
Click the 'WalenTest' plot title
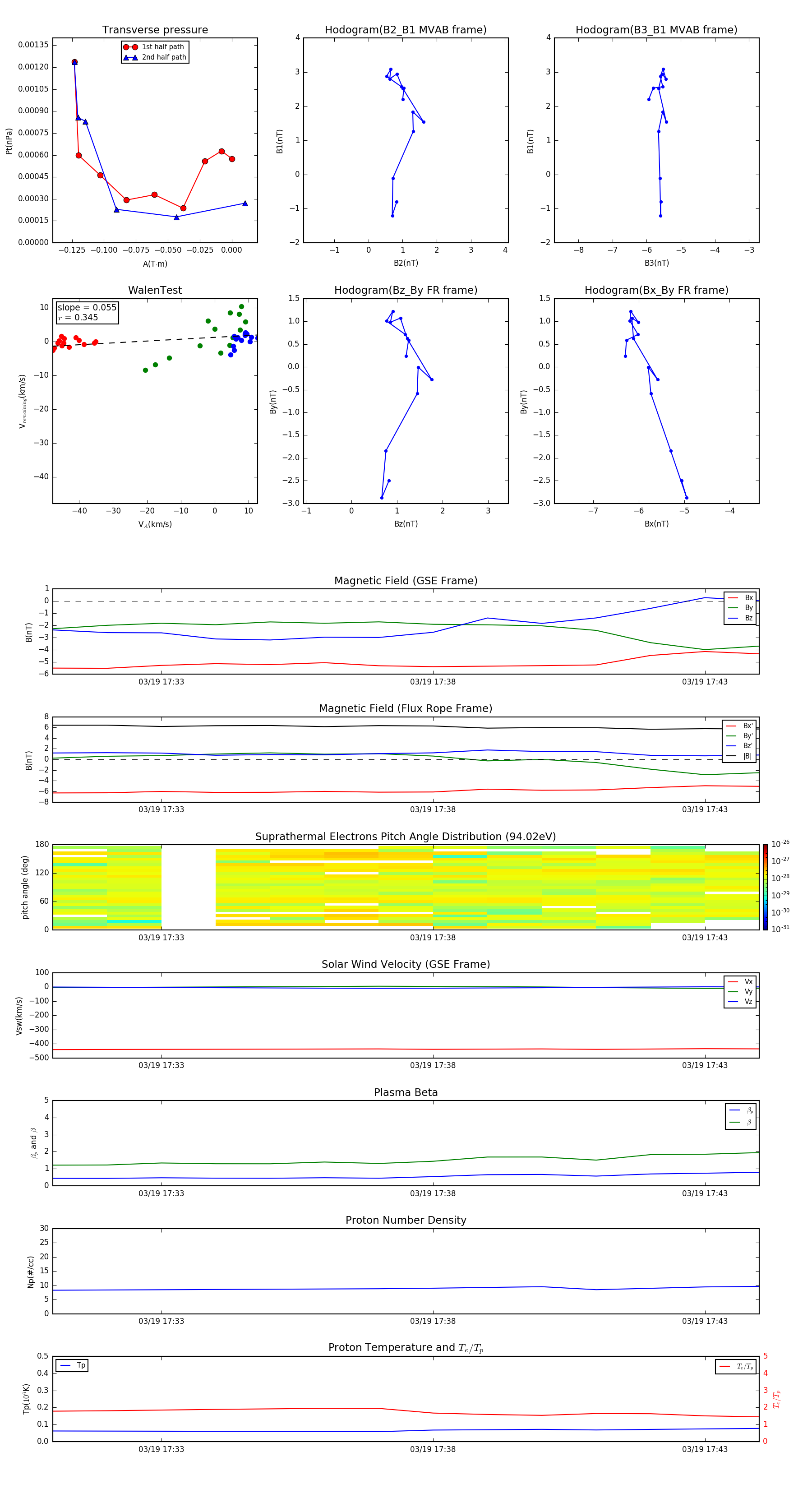[155, 290]
